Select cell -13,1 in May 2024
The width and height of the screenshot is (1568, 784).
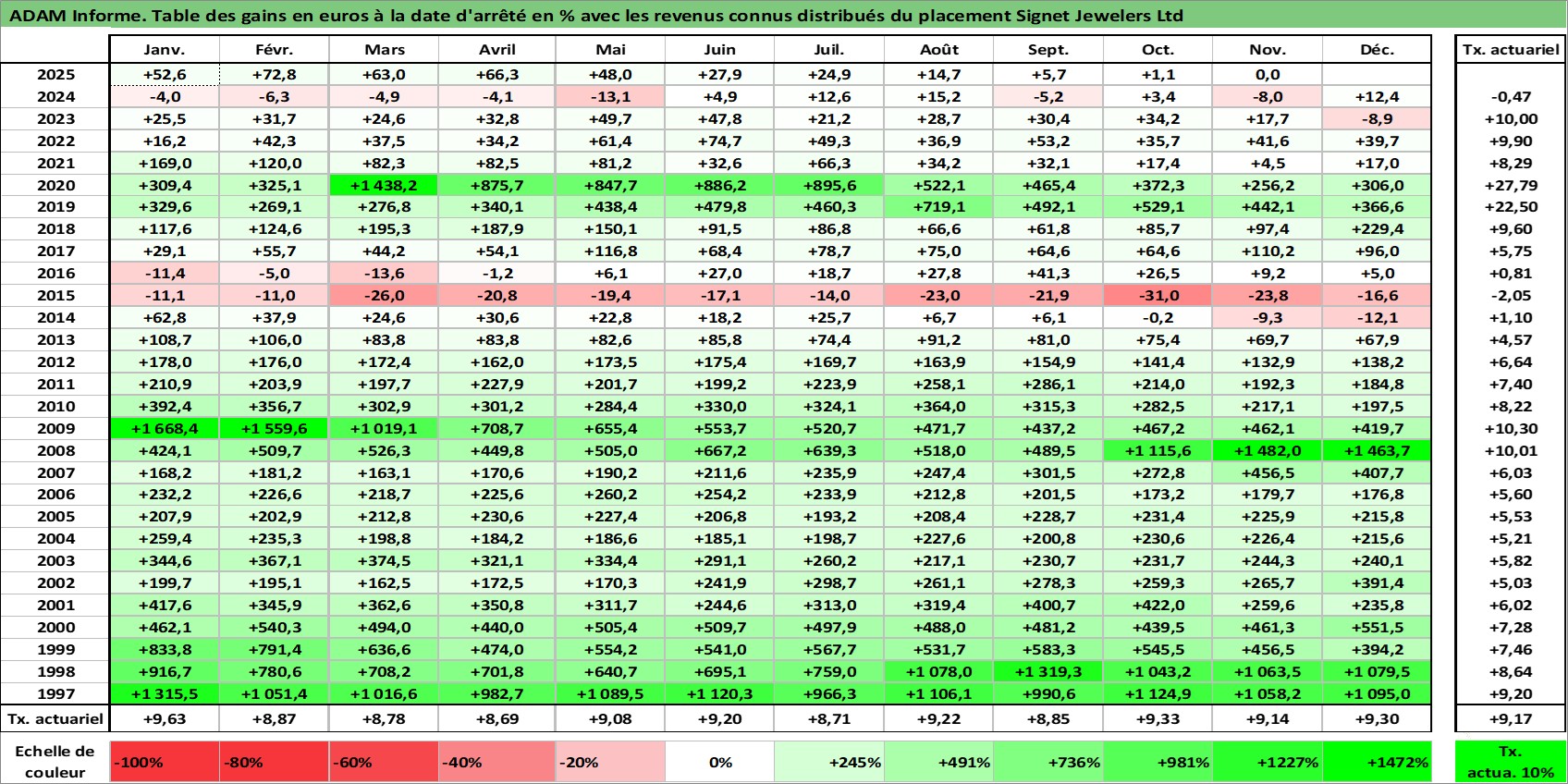(610, 97)
